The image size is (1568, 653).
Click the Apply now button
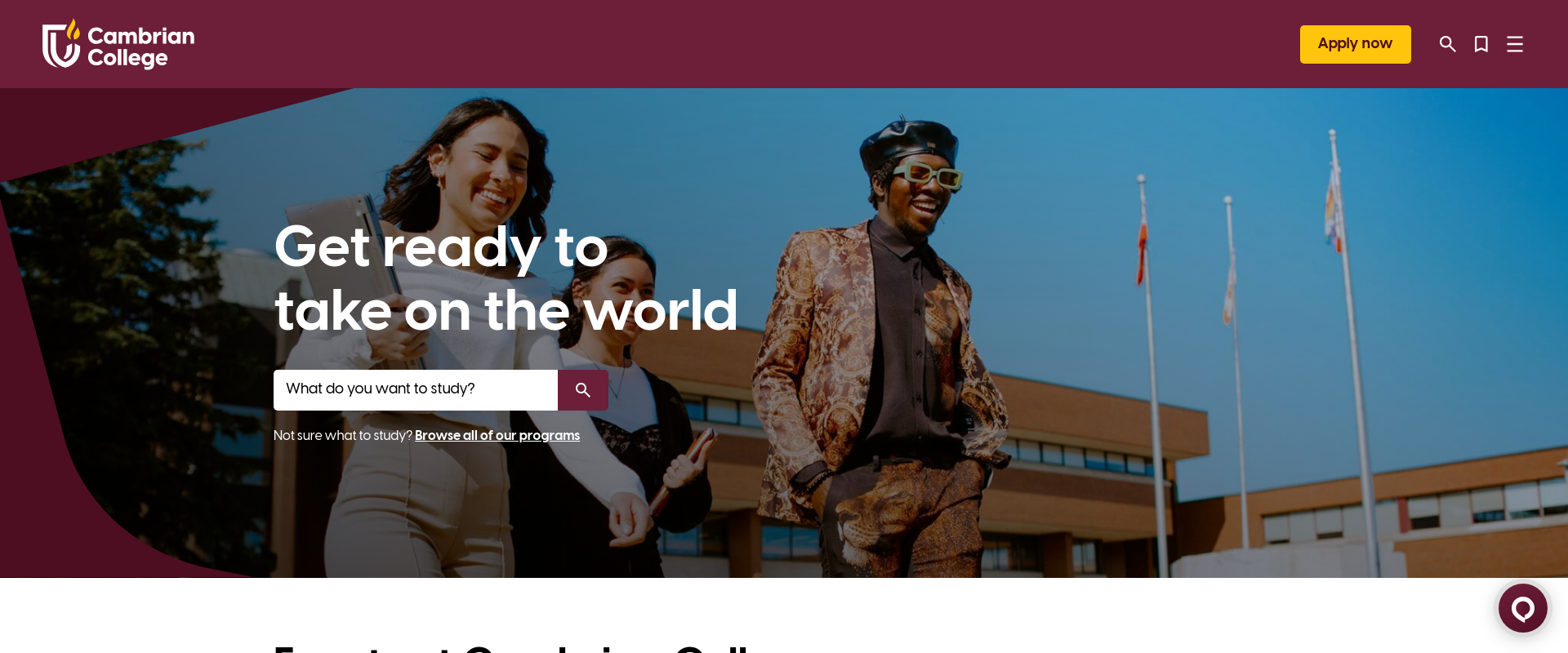(1355, 44)
